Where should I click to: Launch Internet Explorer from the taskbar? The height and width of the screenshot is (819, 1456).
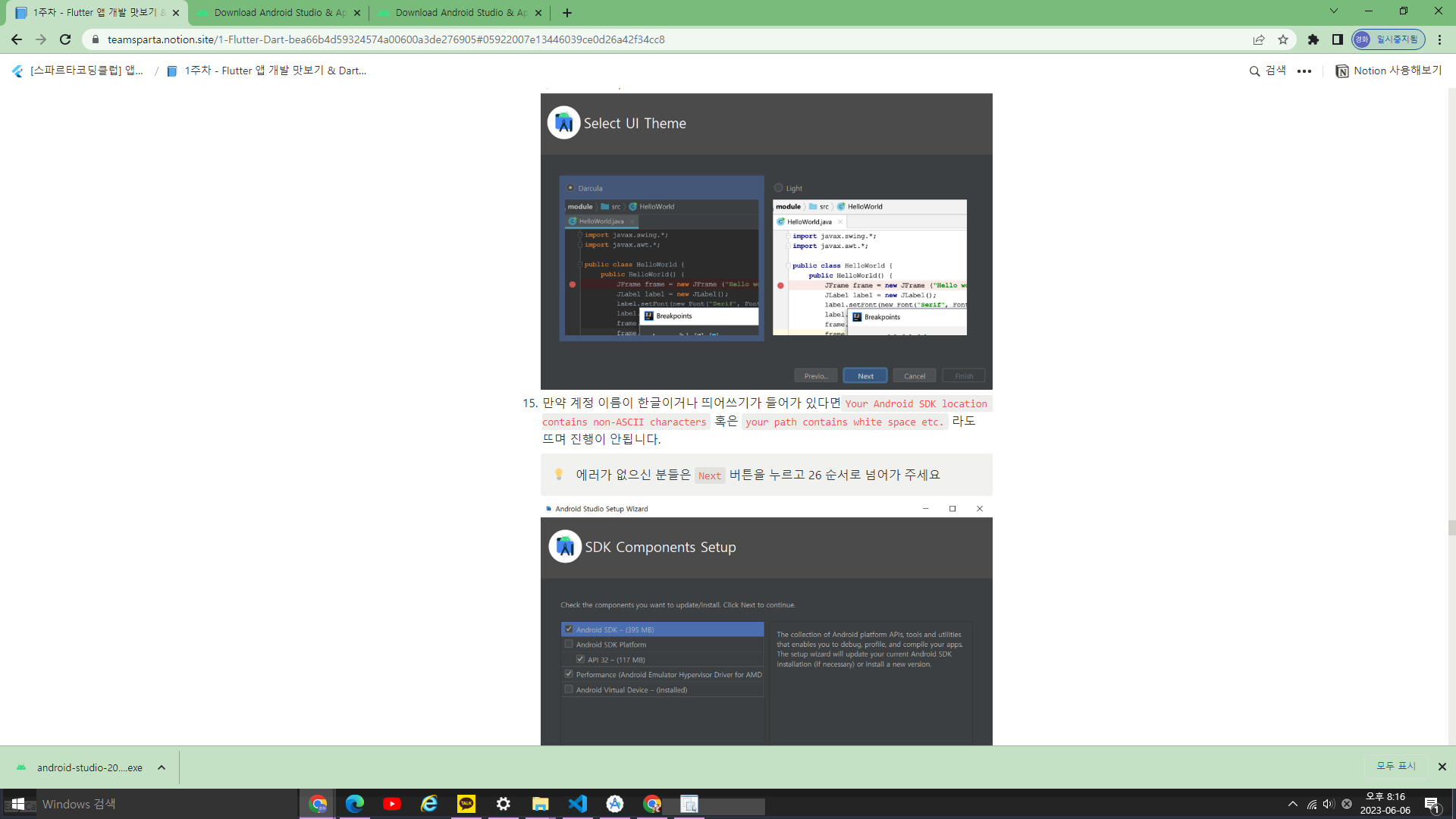[x=429, y=804]
